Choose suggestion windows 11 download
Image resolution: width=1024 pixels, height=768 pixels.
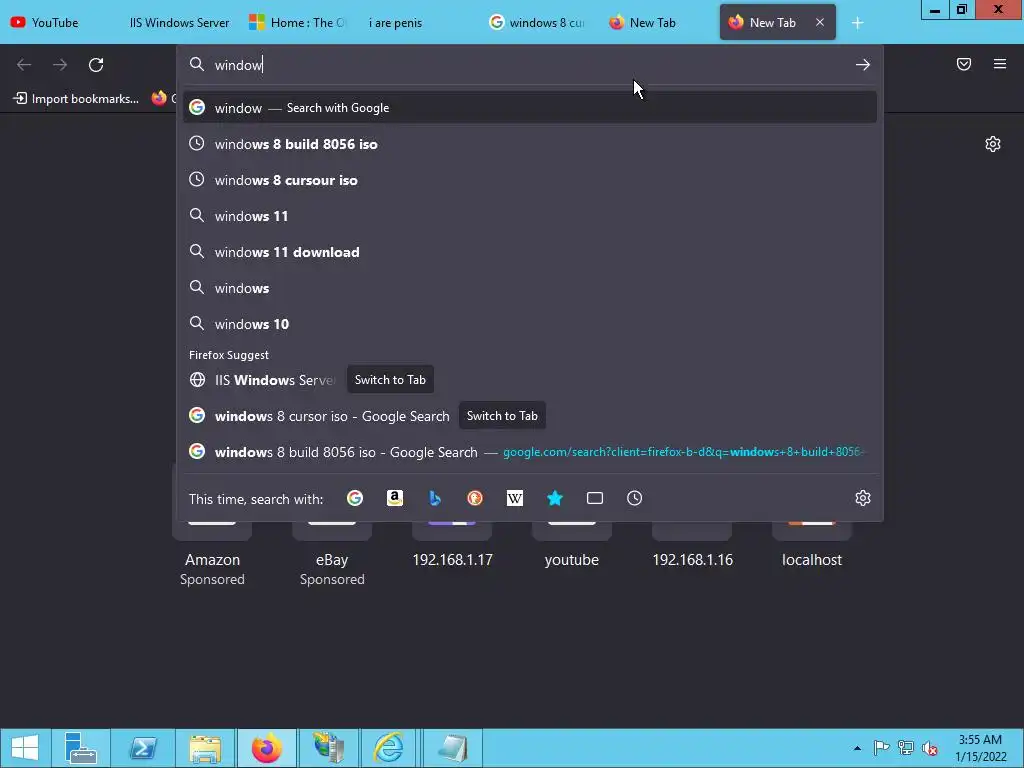pyautogui.click(x=530, y=251)
